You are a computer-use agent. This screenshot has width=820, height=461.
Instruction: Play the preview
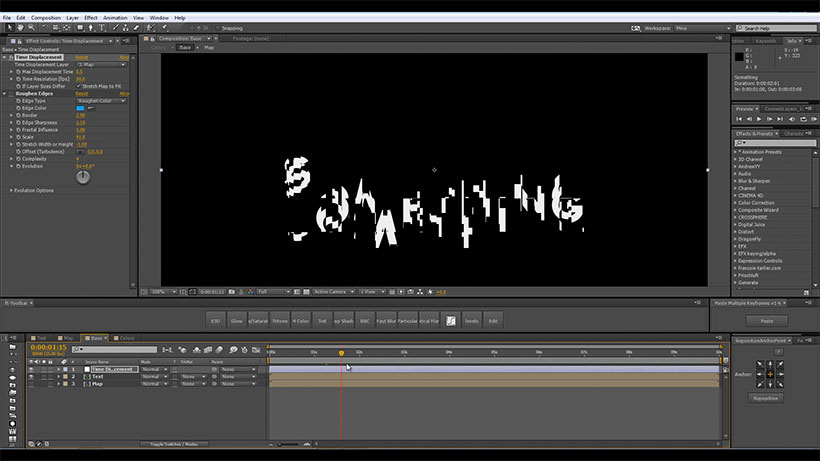(759, 119)
